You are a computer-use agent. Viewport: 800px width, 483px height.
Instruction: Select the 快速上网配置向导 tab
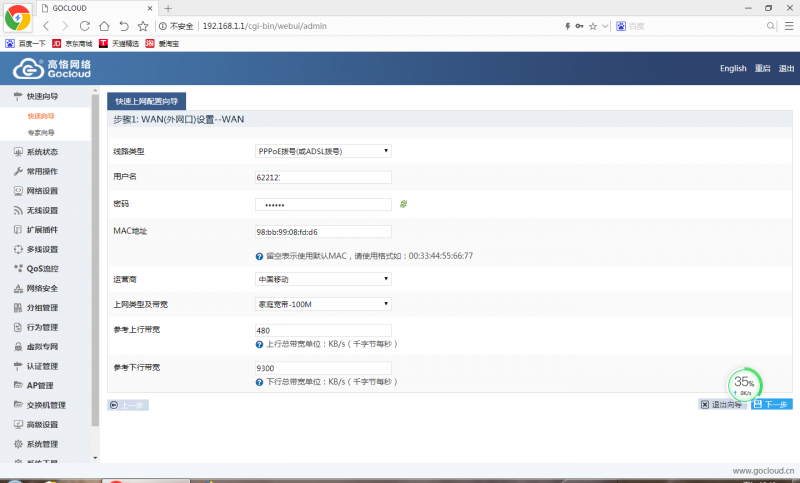coord(146,101)
